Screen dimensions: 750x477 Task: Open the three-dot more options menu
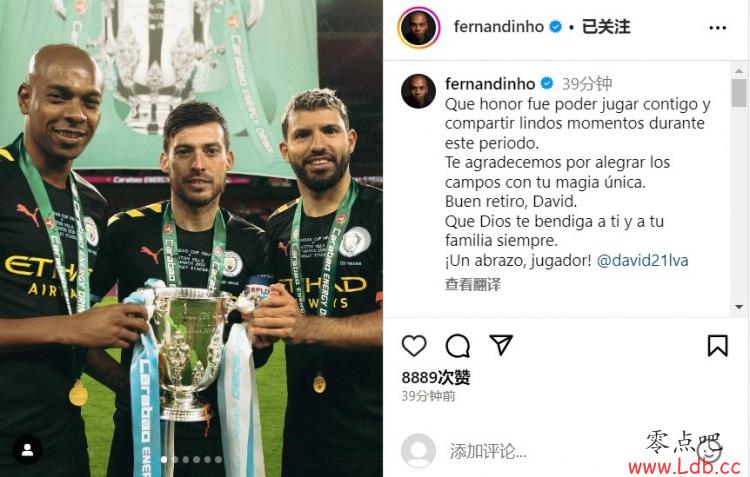(x=717, y=28)
